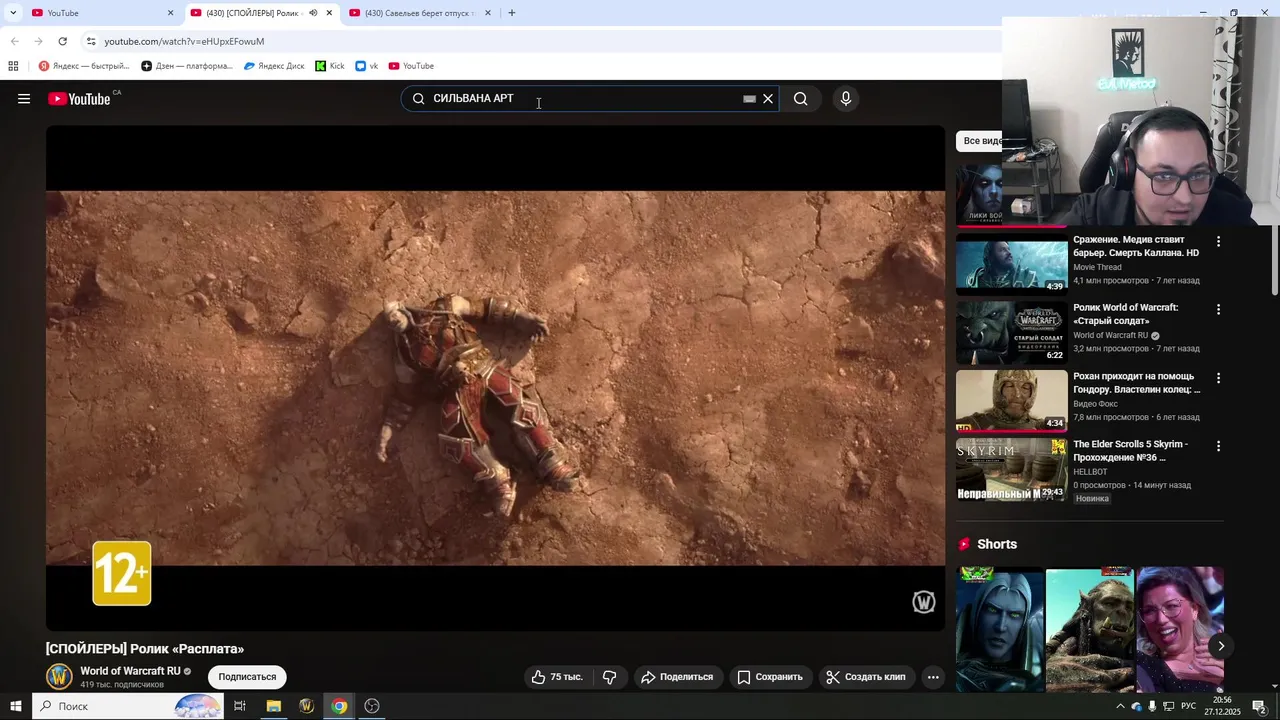
Task: Open the YouTube bookmark
Action: click(411, 66)
